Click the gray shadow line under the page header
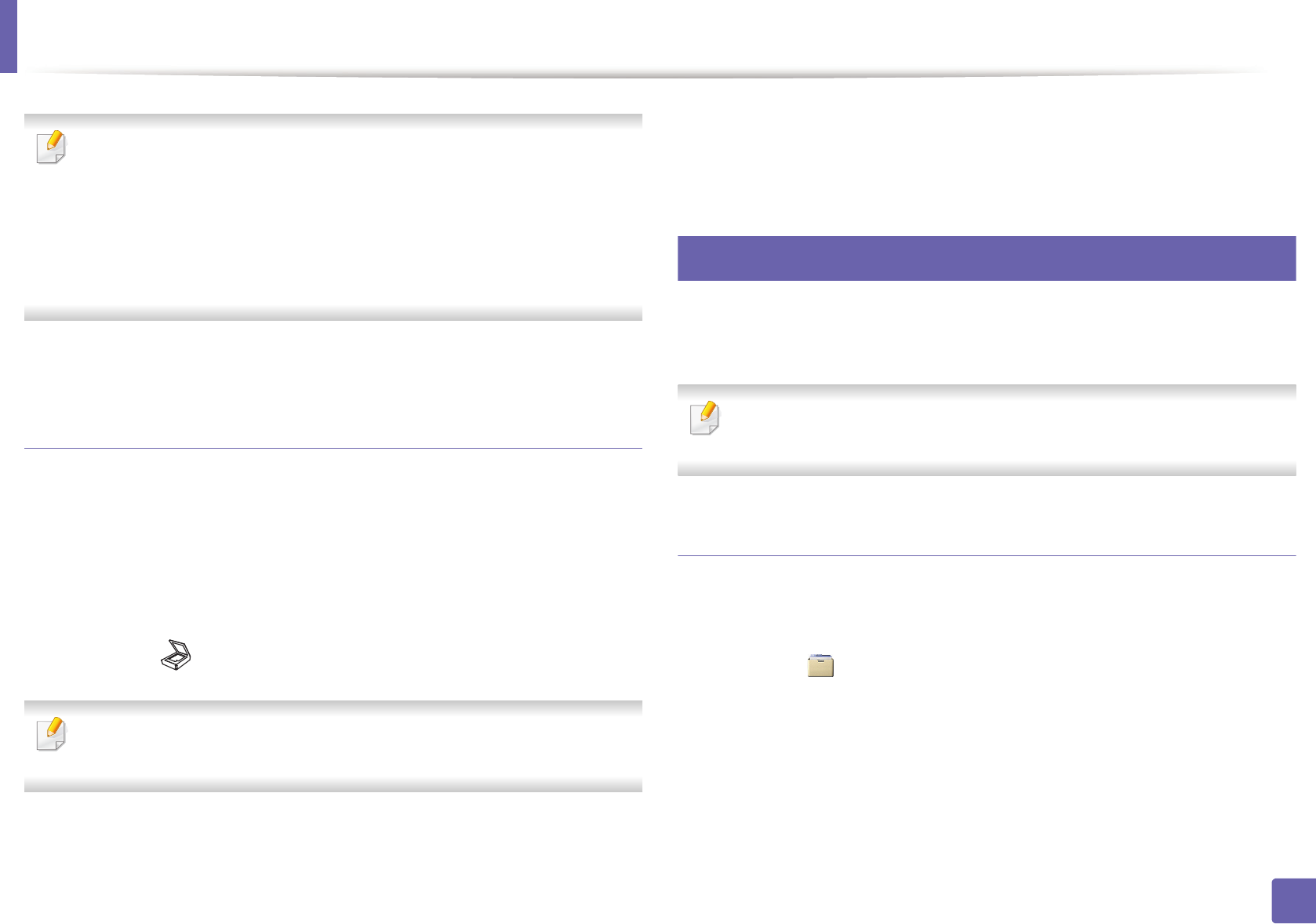Screen dimensions: 1316x924 click(643, 75)
